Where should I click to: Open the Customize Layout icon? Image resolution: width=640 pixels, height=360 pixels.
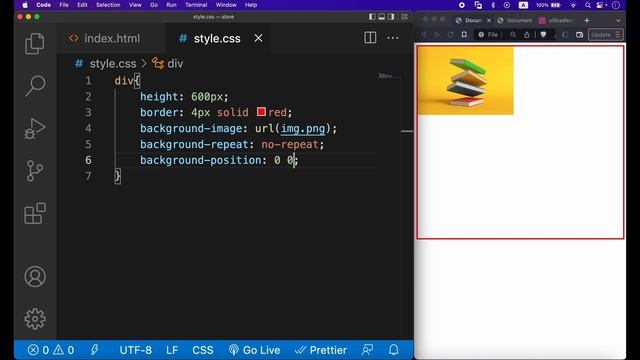click(x=404, y=17)
